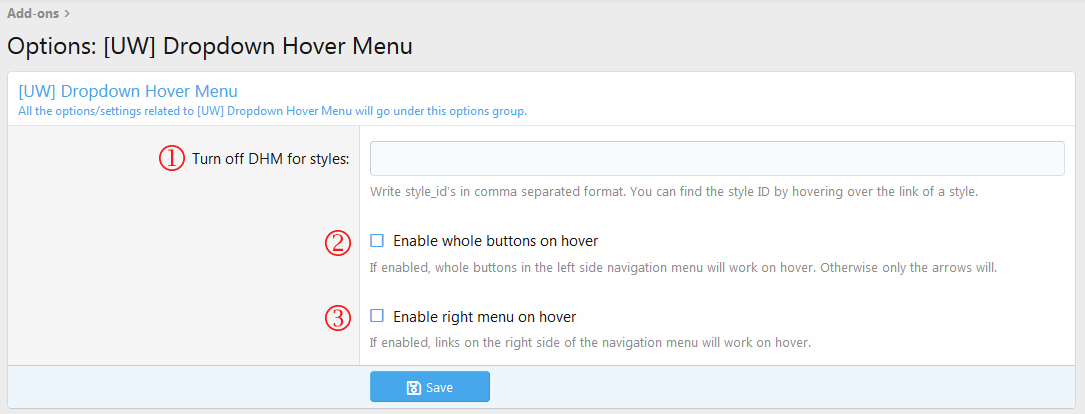The image size is (1085, 414).
Task: Click the right side links on hover explanation
Action: [590, 342]
